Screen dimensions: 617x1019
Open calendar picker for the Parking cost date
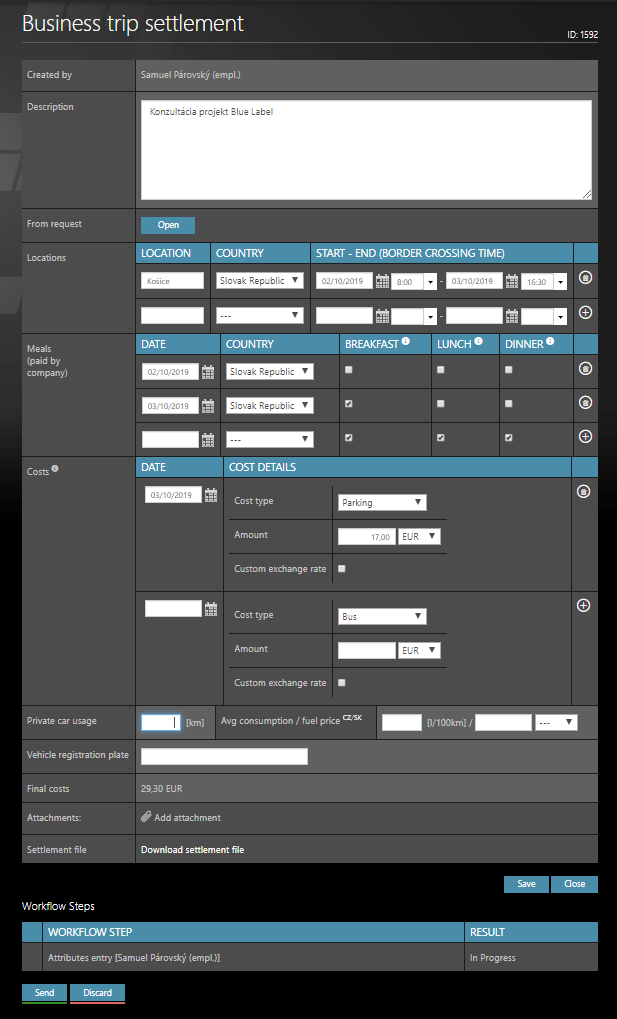pyautogui.click(x=211, y=496)
